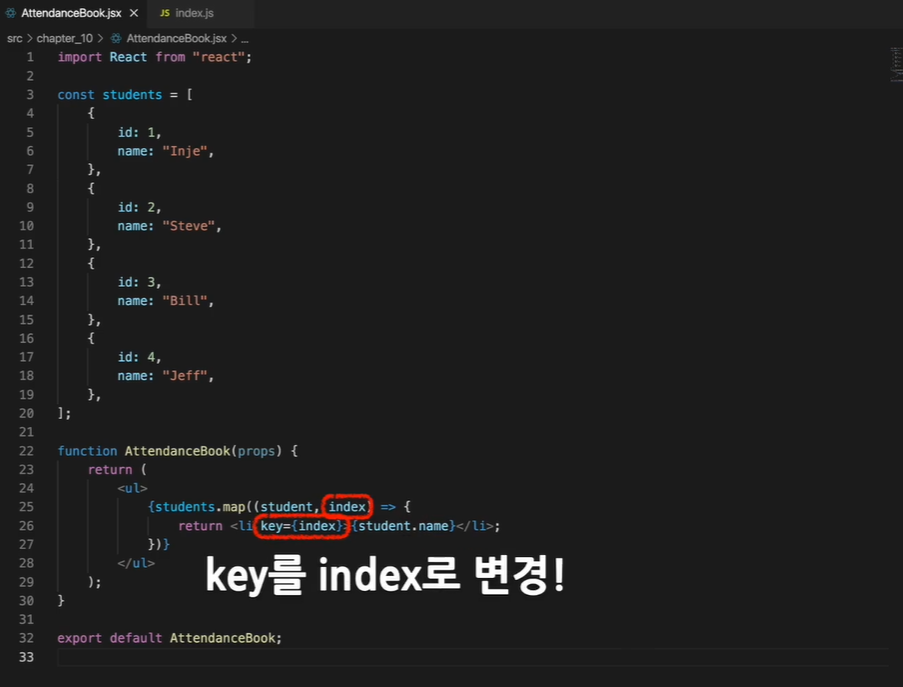The width and height of the screenshot is (903, 687).
Task: Select the chapter_10 breadcrumb
Action: tap(64, 39)
